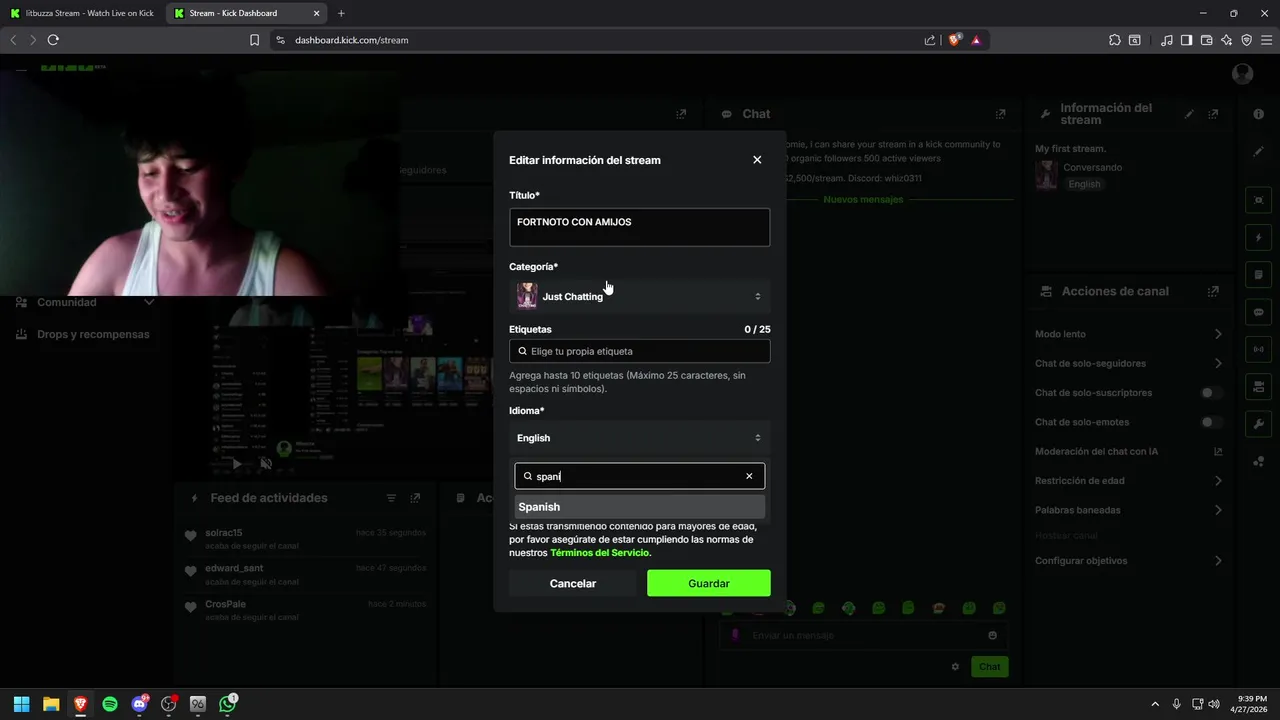1280x720 pixels.
Task: Click the pencil icon in right sidebar
Action: pos(1259,152)
